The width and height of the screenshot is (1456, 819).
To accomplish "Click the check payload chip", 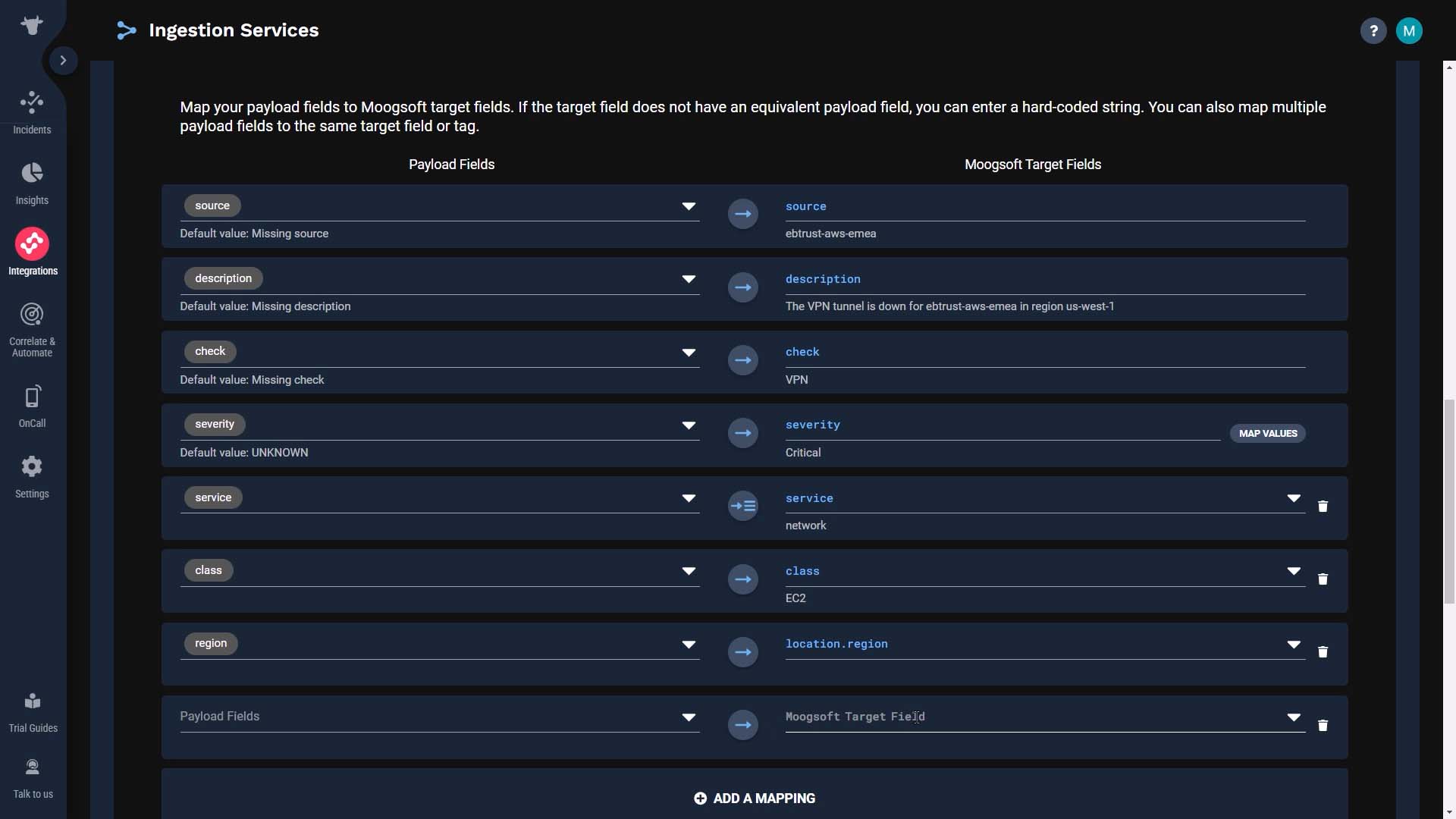I will 210,351.
